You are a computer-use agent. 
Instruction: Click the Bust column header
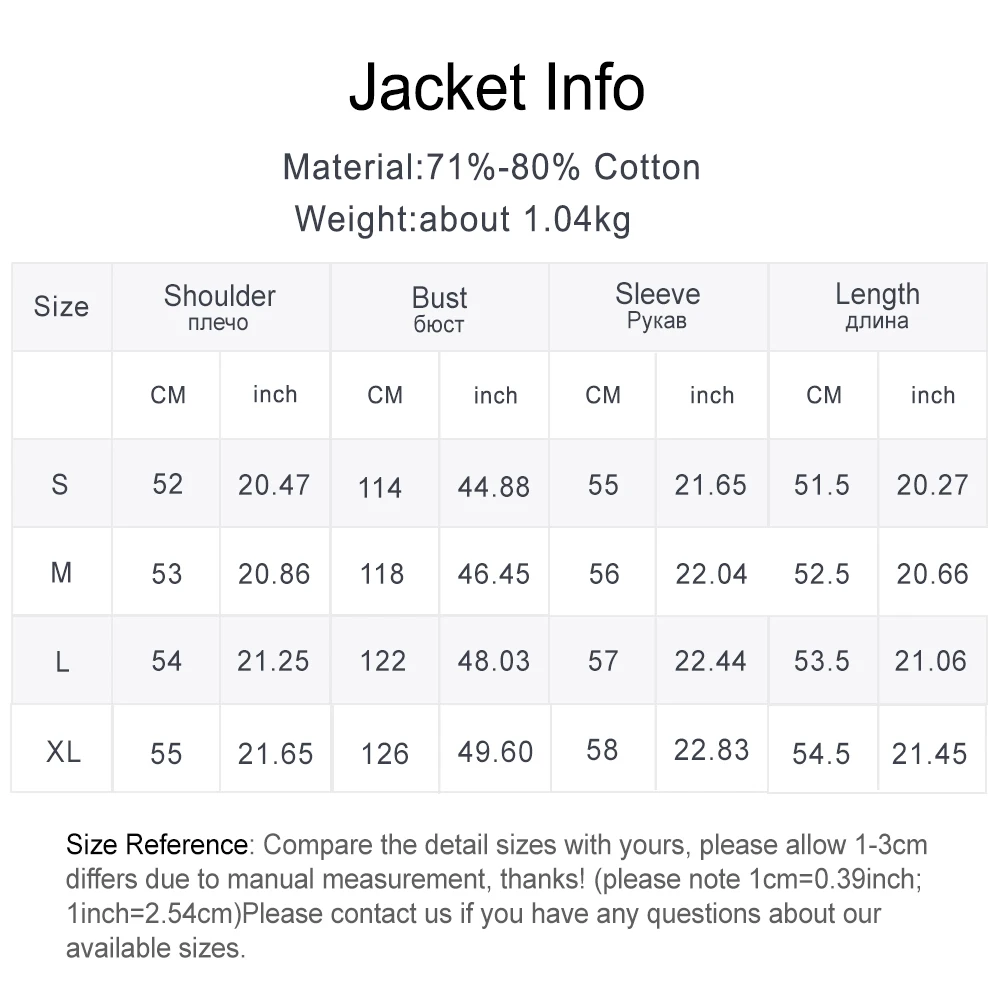pos(439,309)
